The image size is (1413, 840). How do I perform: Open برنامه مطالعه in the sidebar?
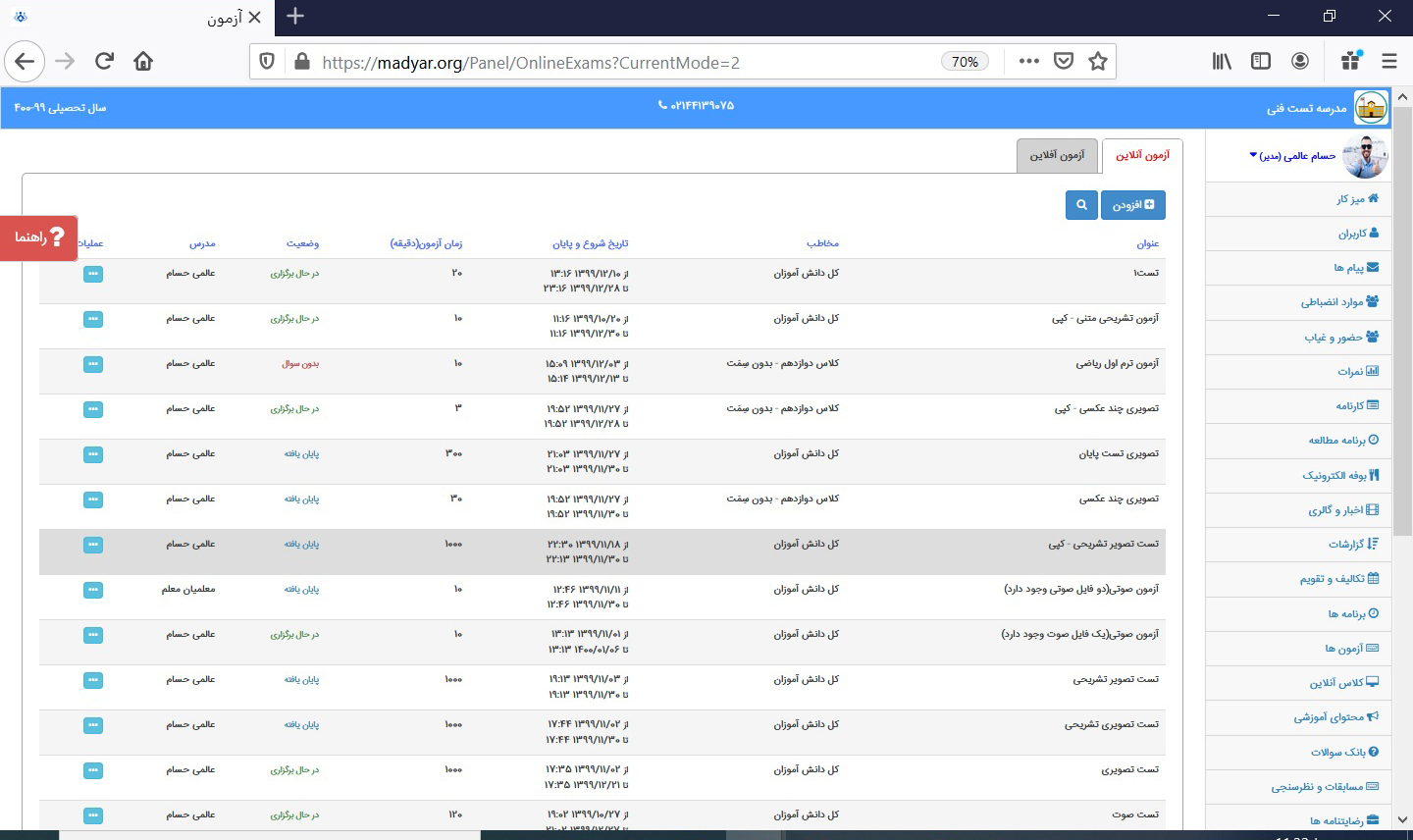tap(1343, 441)
